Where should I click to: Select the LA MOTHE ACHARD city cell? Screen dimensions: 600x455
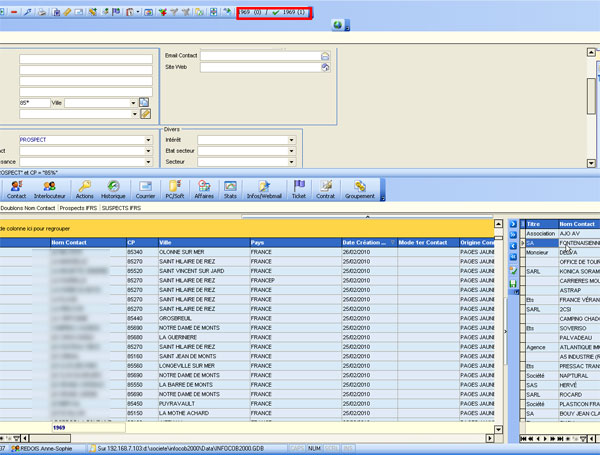click(x=204, y=413)
